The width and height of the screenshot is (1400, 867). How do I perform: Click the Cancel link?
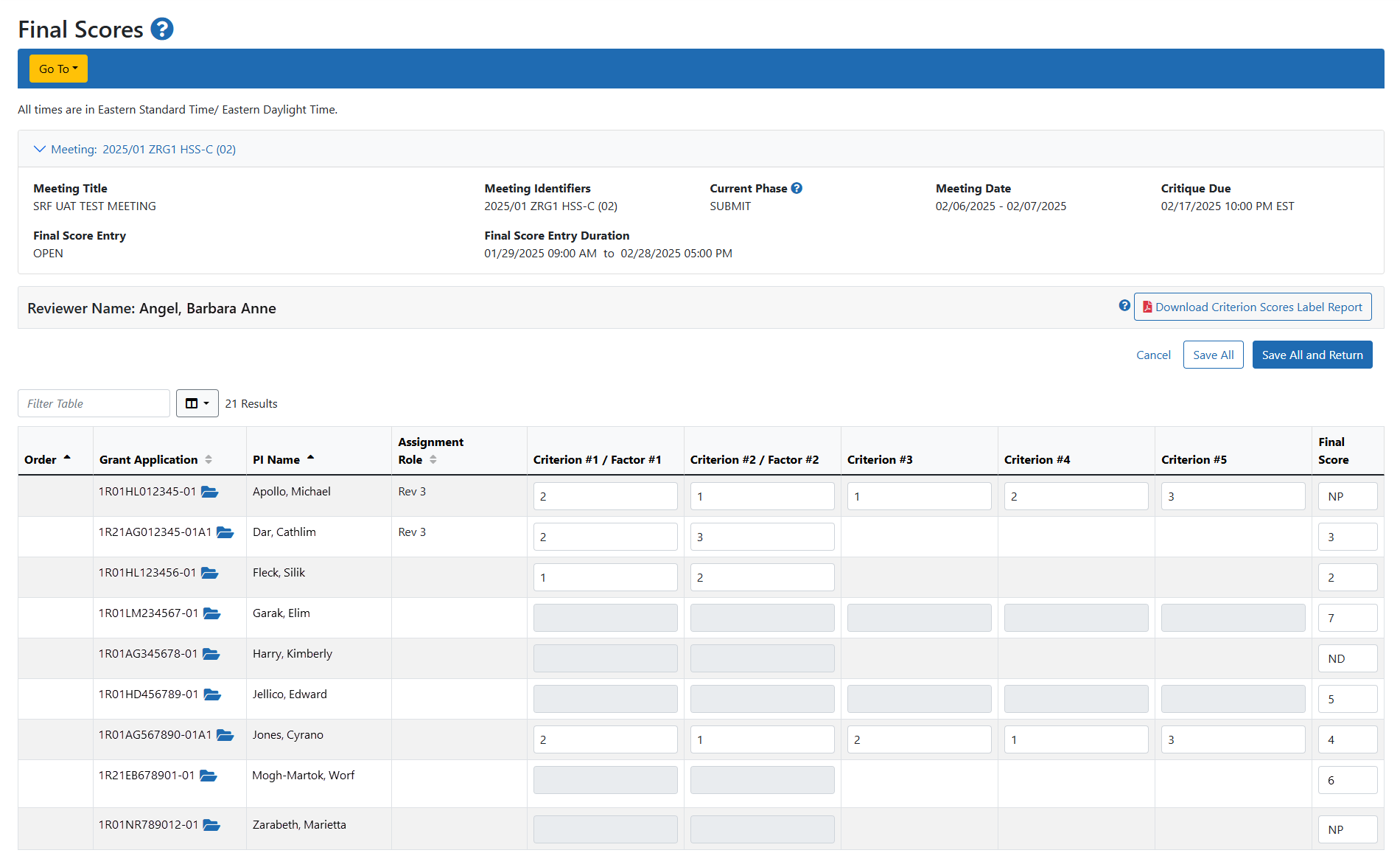click(x=1153, y=355)
